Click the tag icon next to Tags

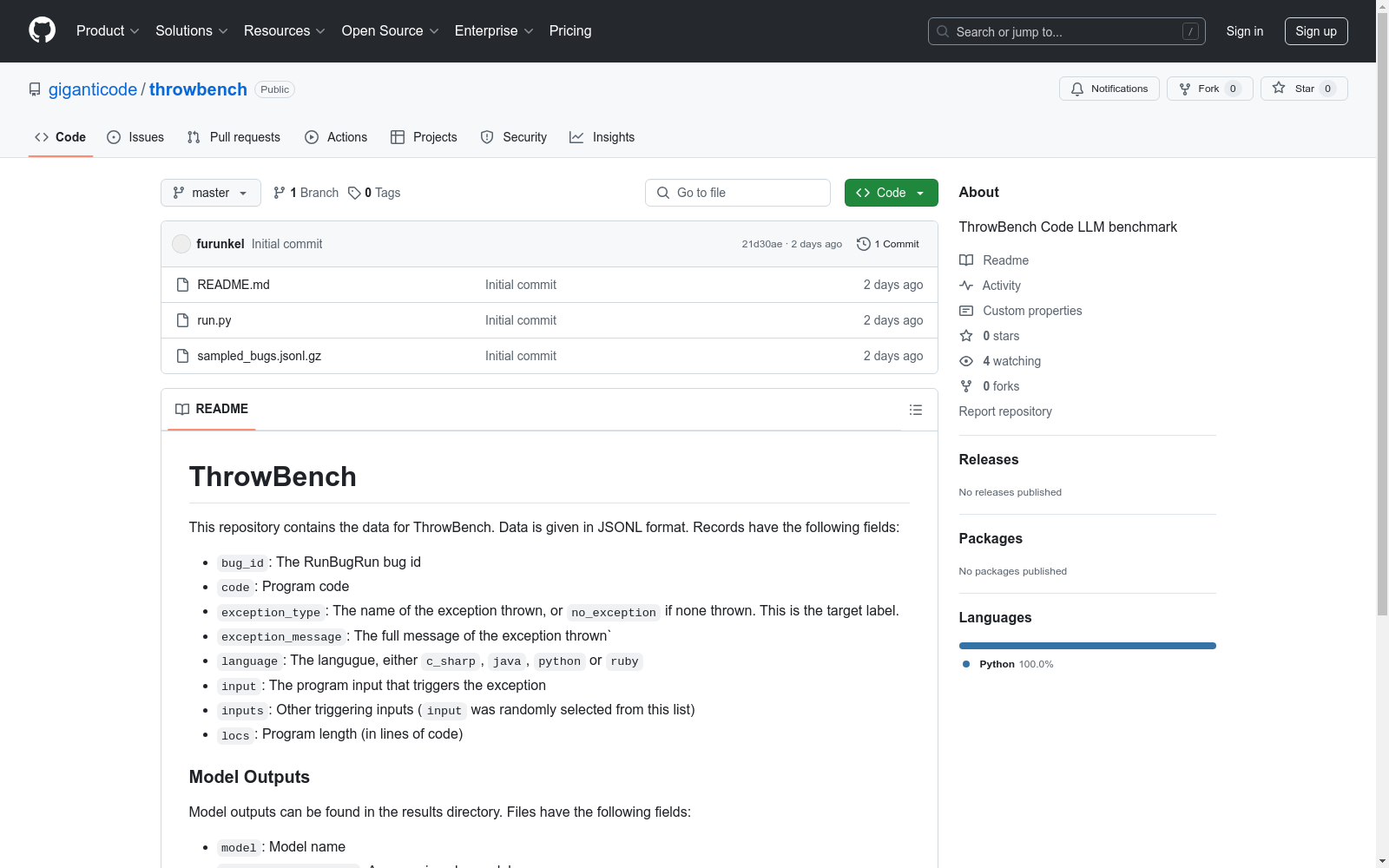[354, 193]
